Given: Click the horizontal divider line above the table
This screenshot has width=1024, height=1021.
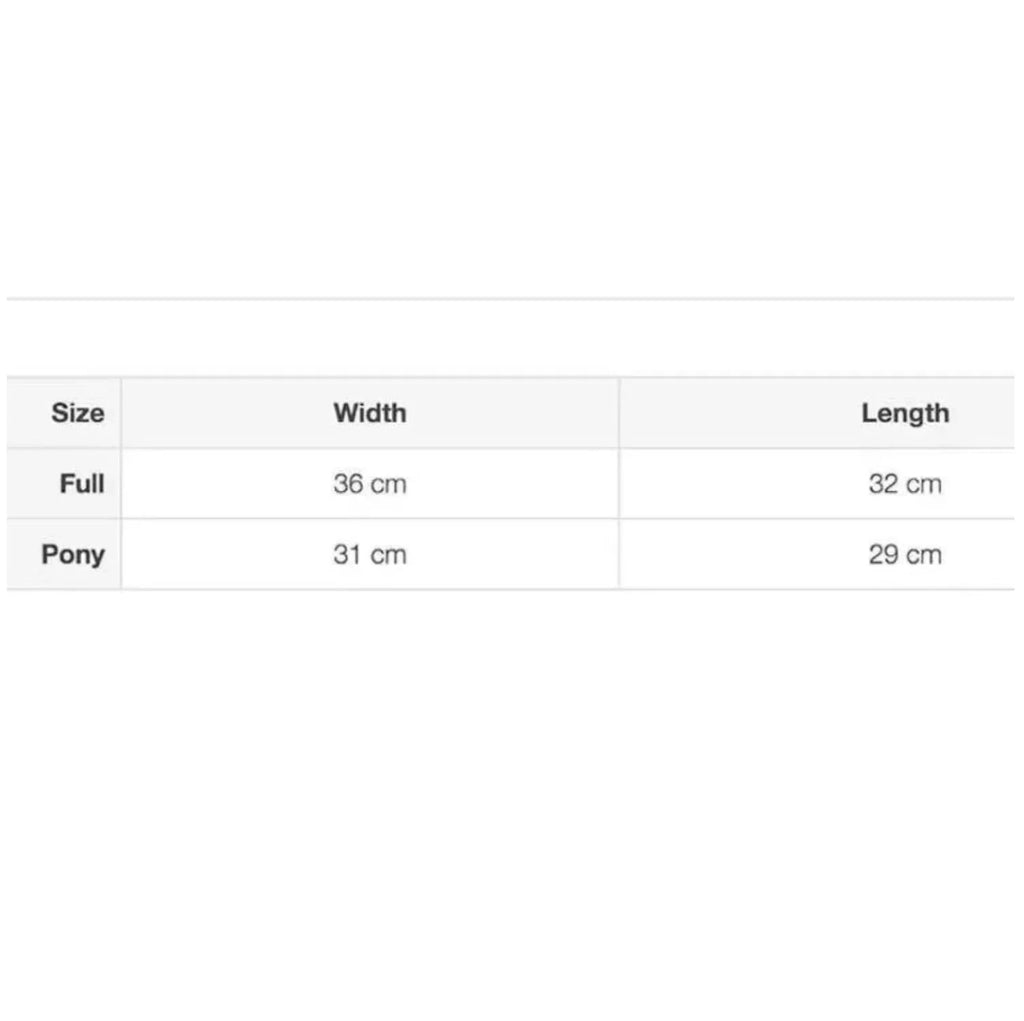Looking at the screenshot, I should [x=511, y=299].
